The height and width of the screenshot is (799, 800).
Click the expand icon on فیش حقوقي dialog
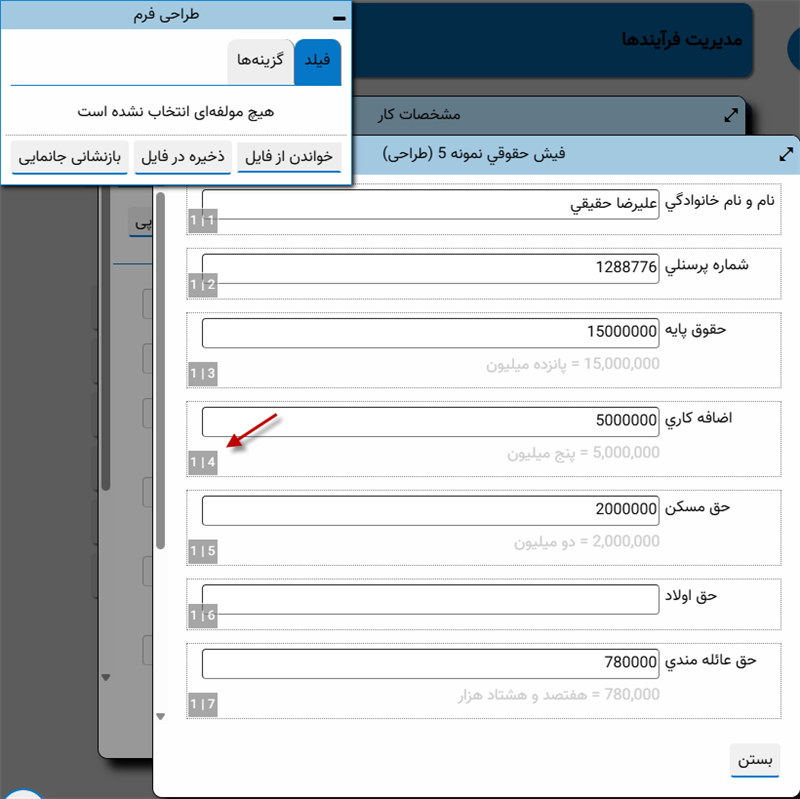(x=786, y=154)
